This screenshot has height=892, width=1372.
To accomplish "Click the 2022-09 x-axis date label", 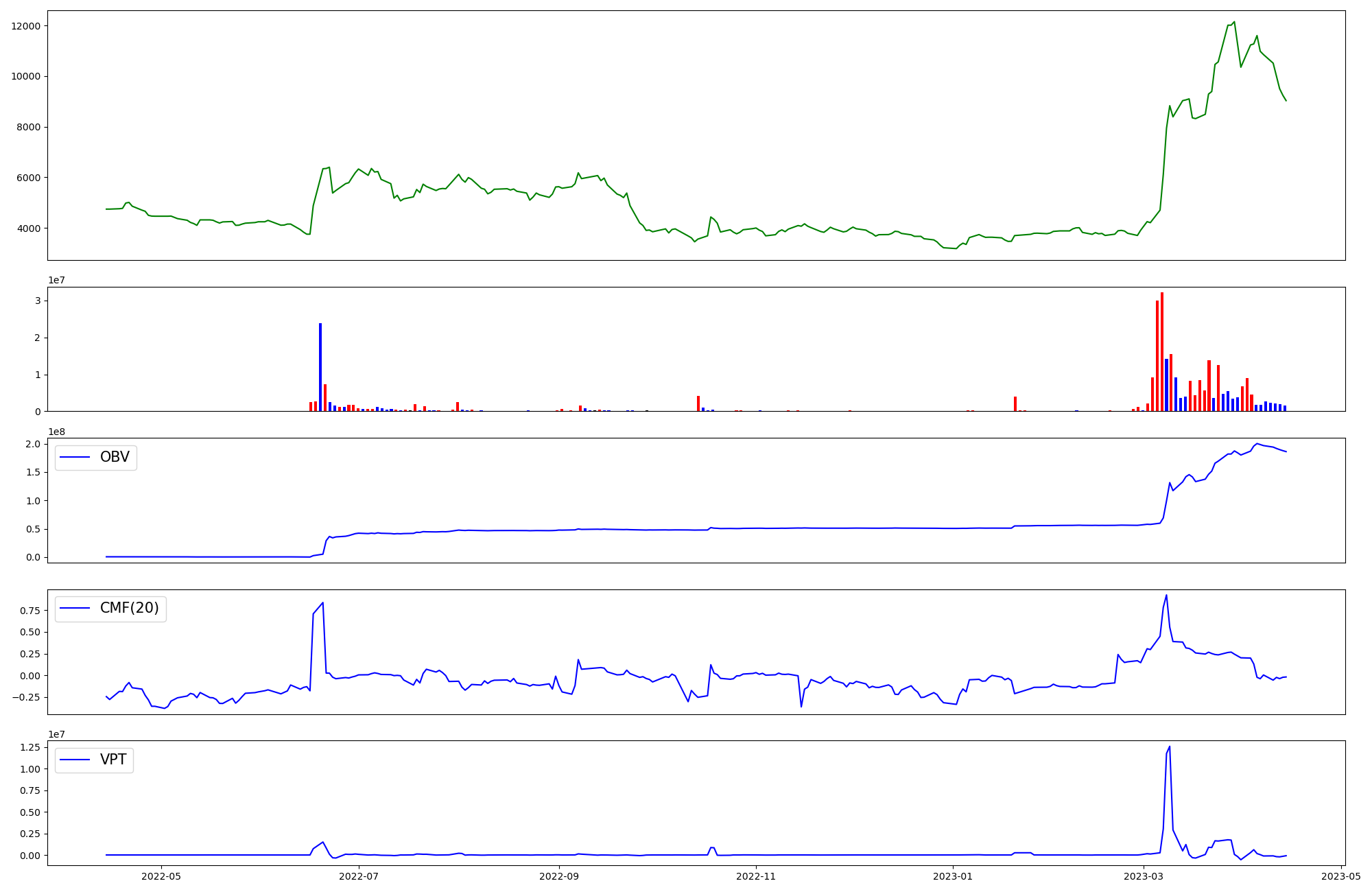I will (x=559, y=876).
